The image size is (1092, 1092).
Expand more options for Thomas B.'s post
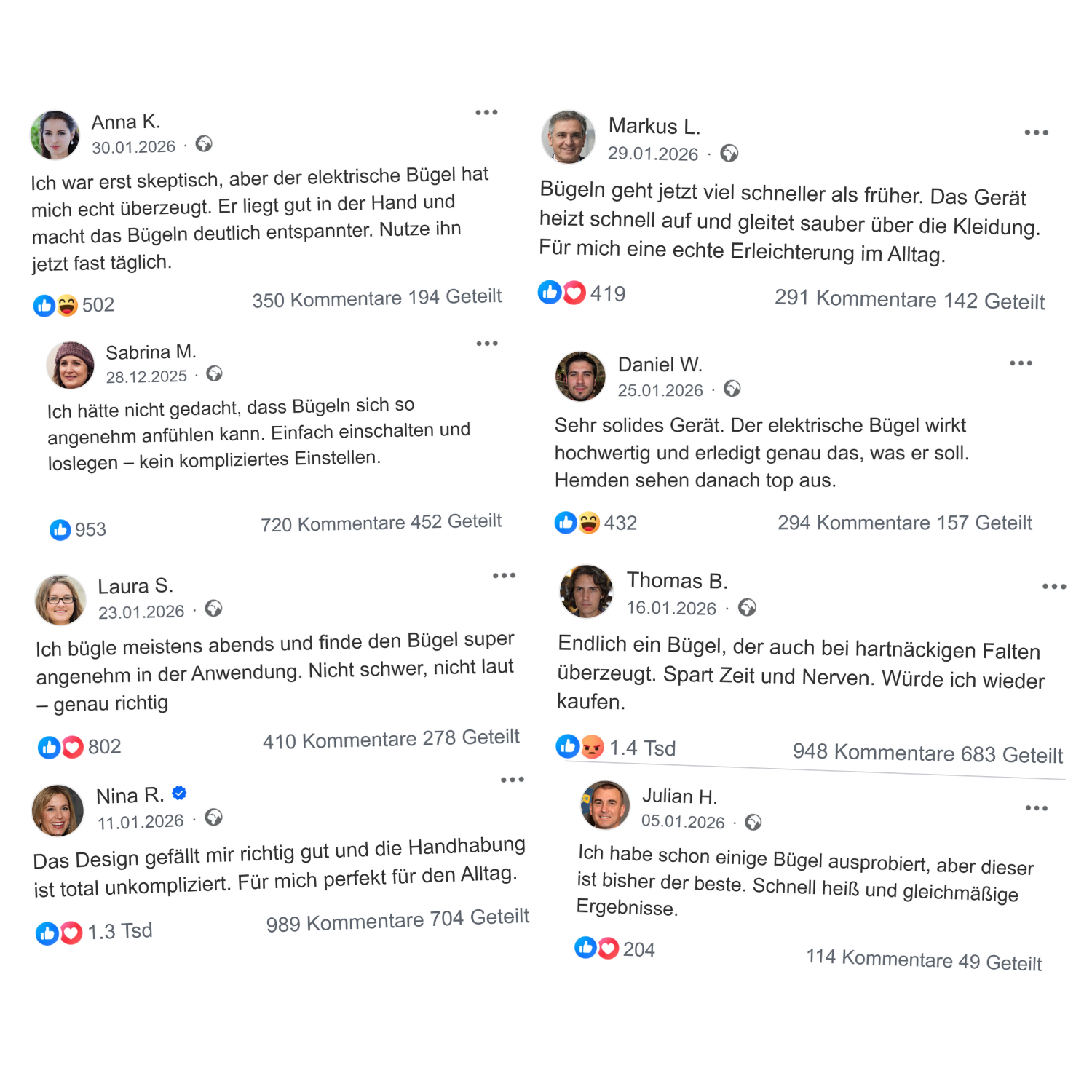point(1053,587)
